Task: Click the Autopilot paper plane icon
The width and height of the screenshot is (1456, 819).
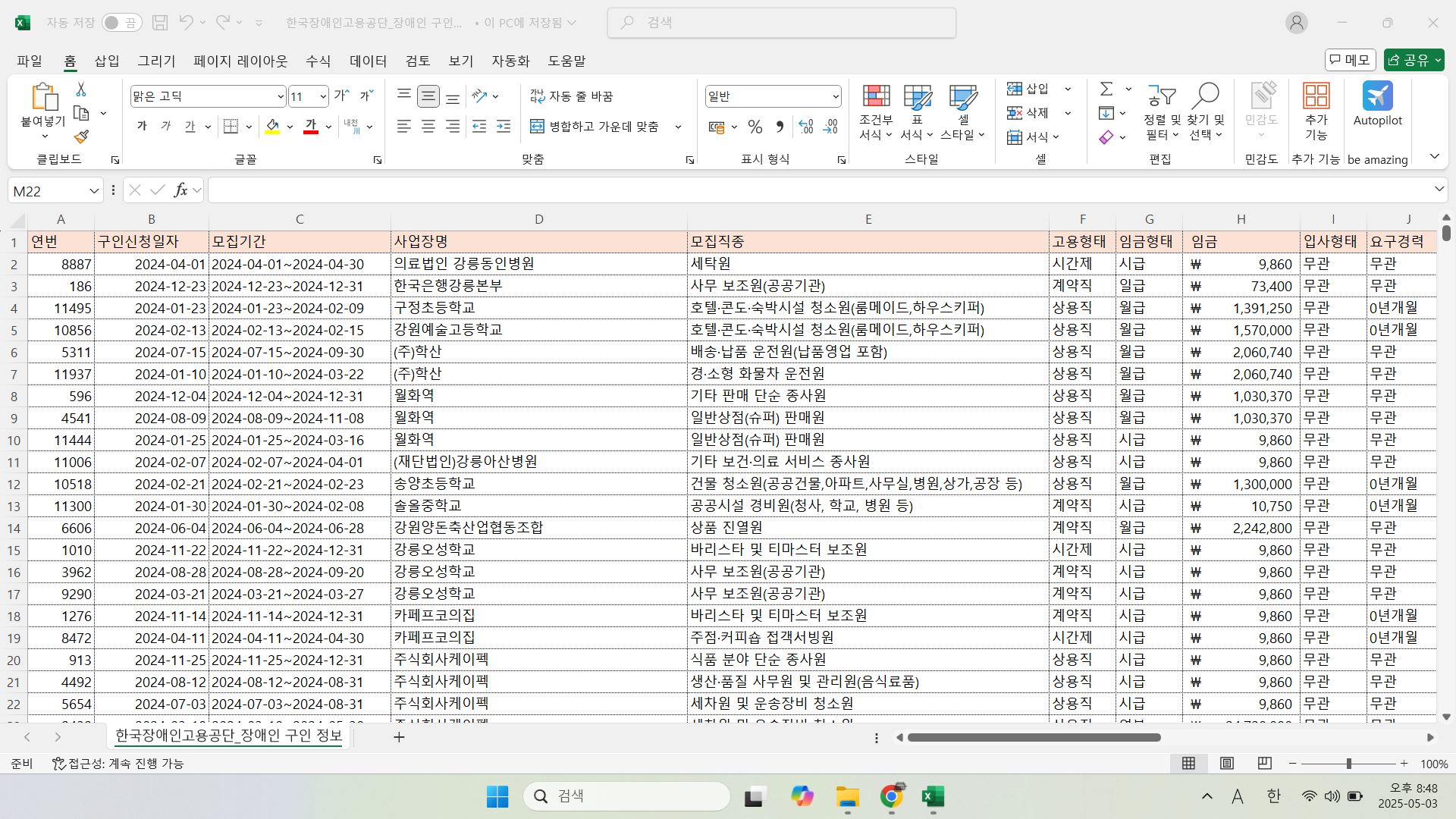Action: [x=1377, y=96]
